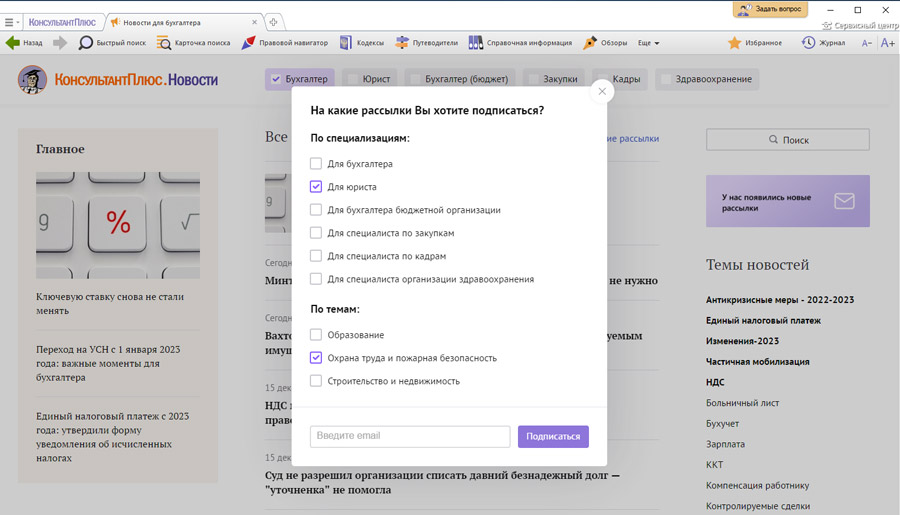Image resolution: width=900 pixels, height=515 pixels.
Task: Open Справочная информация binders icon
Action: click(x=477, y=43)
